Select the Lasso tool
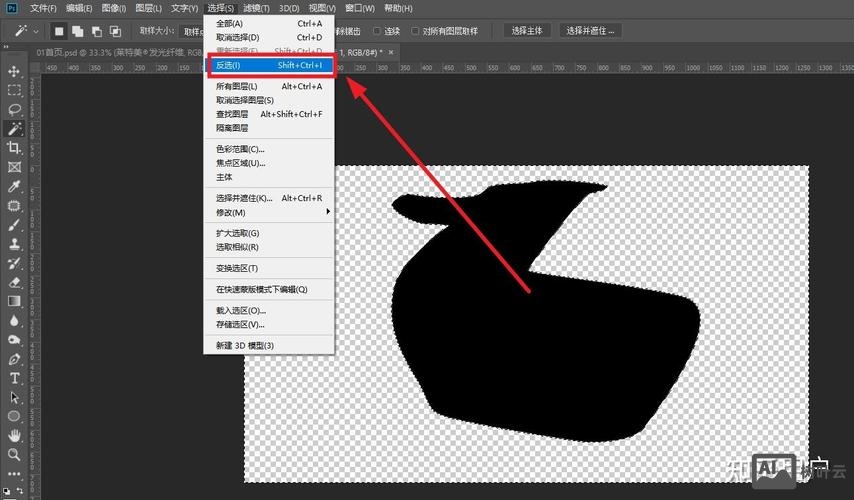Image resolution: width=854 pixels, height=500 pixels. (14, 109)
